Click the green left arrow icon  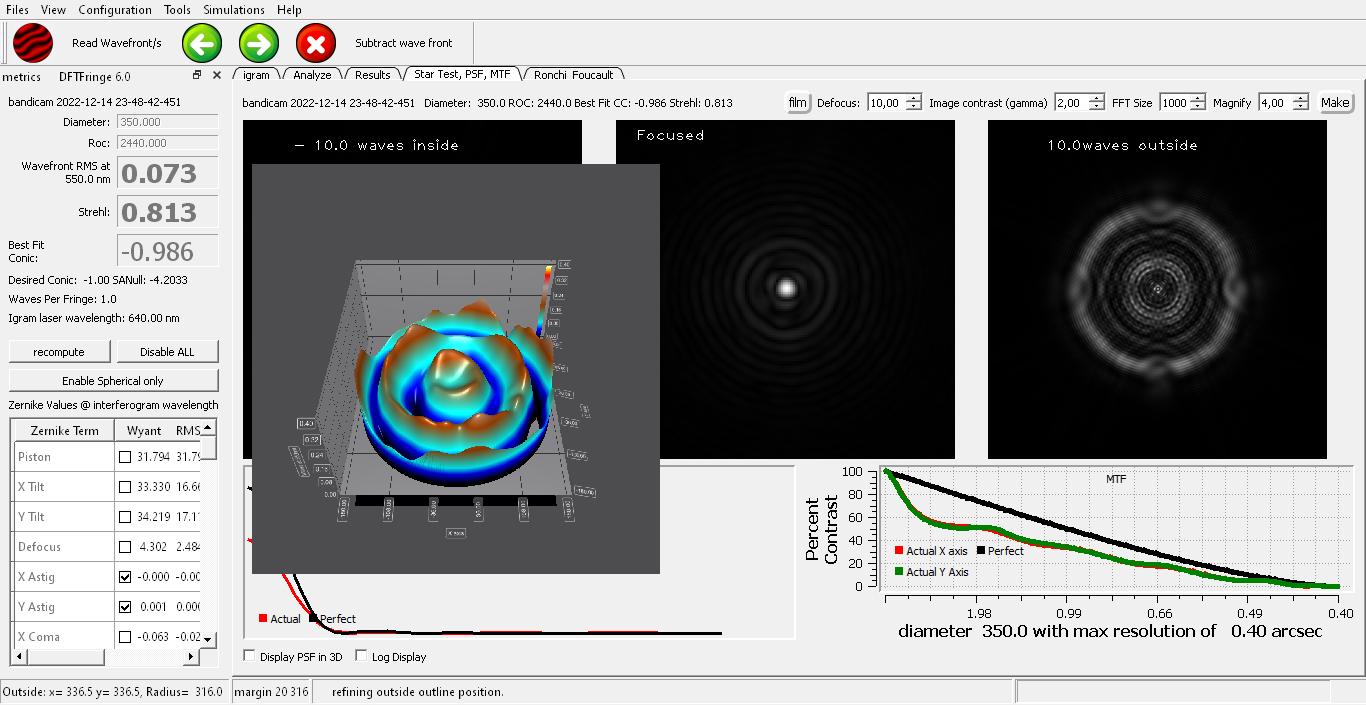point(202,43)
